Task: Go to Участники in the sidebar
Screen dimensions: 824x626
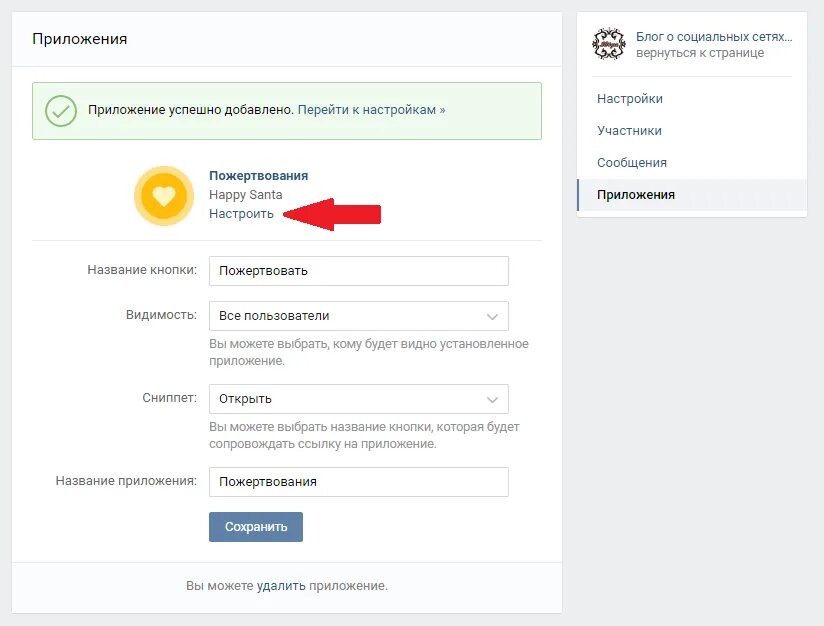Action: pos(629,131)
